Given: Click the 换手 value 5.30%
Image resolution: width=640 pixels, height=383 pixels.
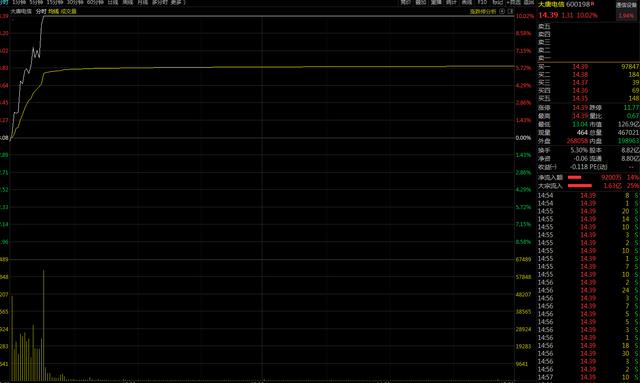Looking at the screenshot, I should pos(579,150).
